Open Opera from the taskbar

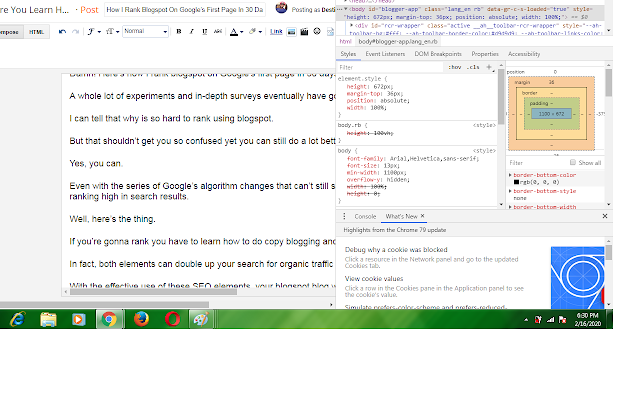pos(172,319)
